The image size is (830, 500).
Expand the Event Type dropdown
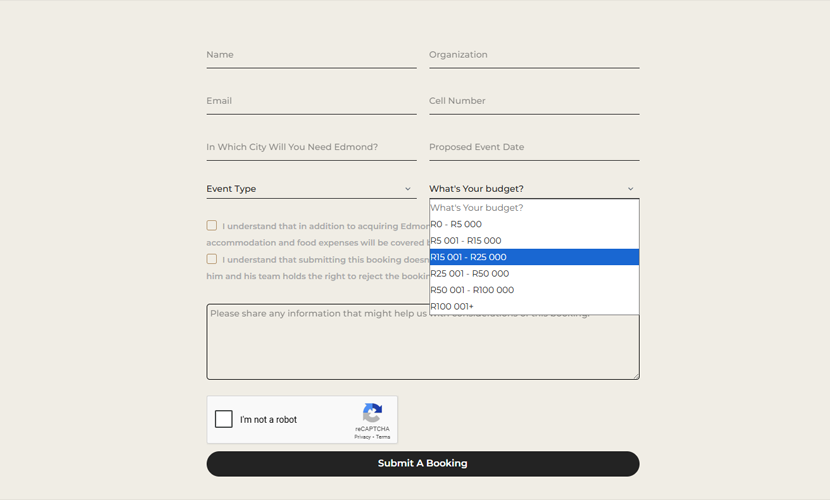[x=311, y=189]
